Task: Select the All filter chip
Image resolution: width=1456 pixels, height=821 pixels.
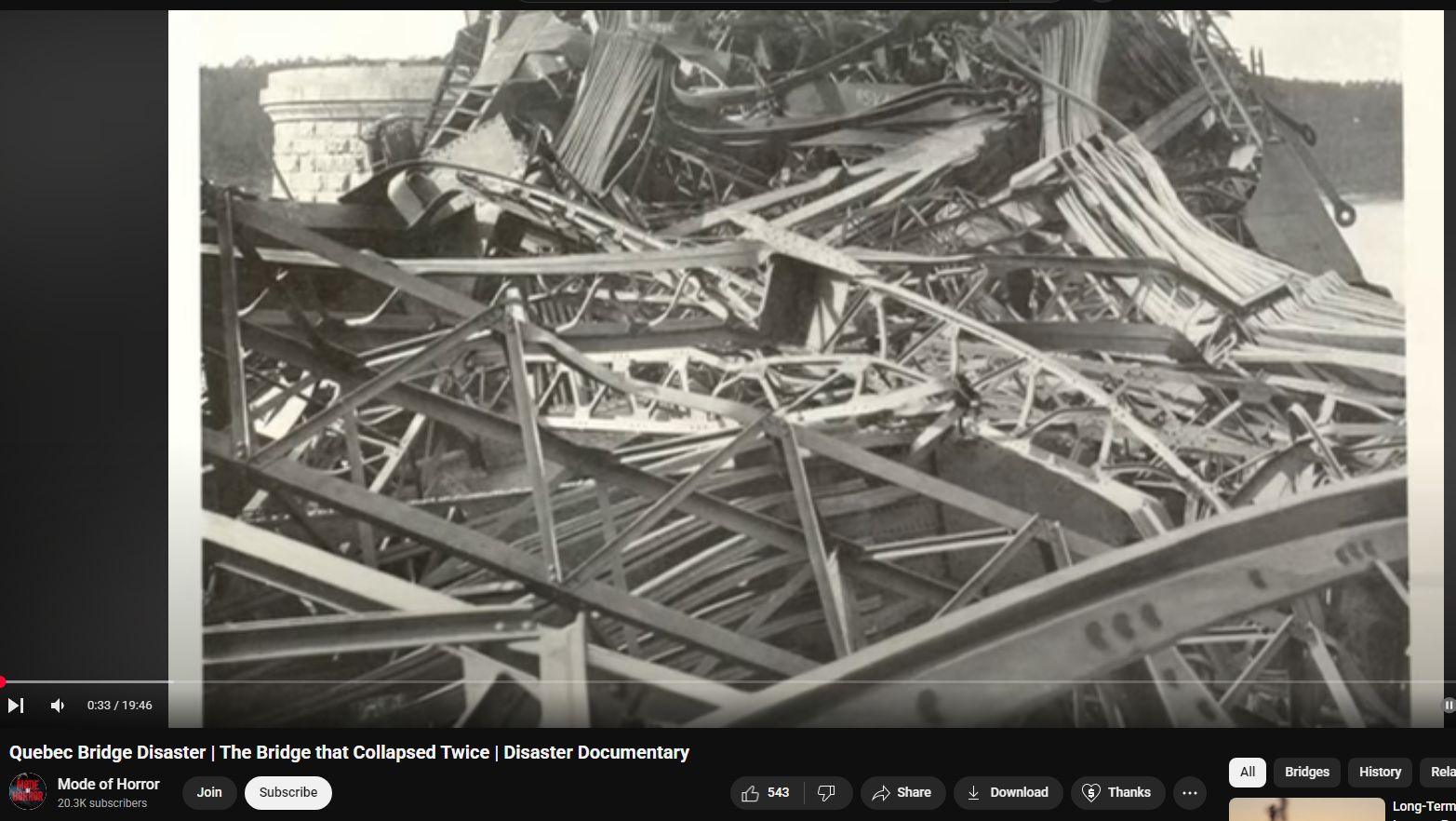Action: (x=1247, y=772)
